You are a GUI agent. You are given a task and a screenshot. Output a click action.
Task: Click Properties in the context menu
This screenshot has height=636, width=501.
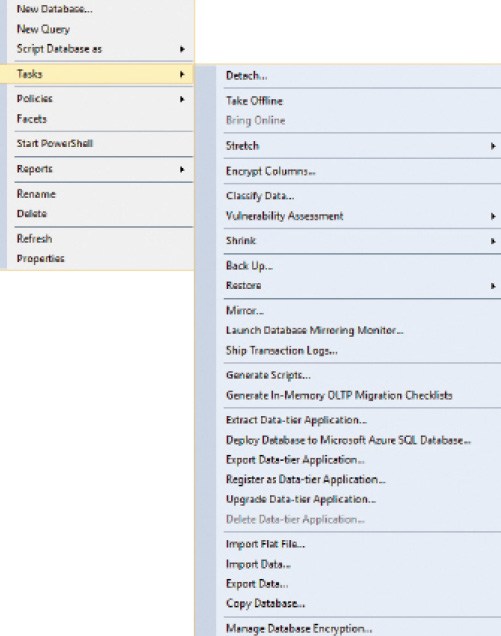point(40,258)
